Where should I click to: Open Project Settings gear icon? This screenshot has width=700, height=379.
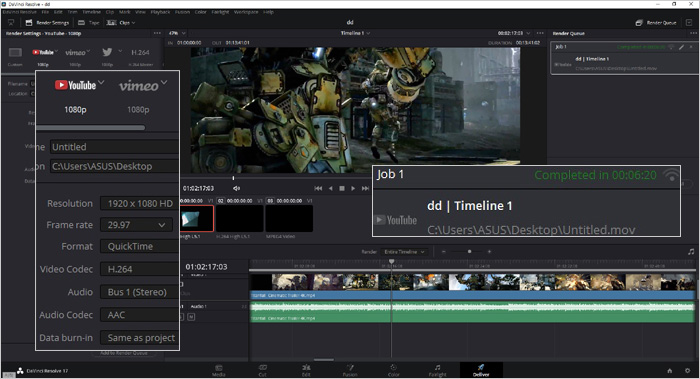[687, 371]
